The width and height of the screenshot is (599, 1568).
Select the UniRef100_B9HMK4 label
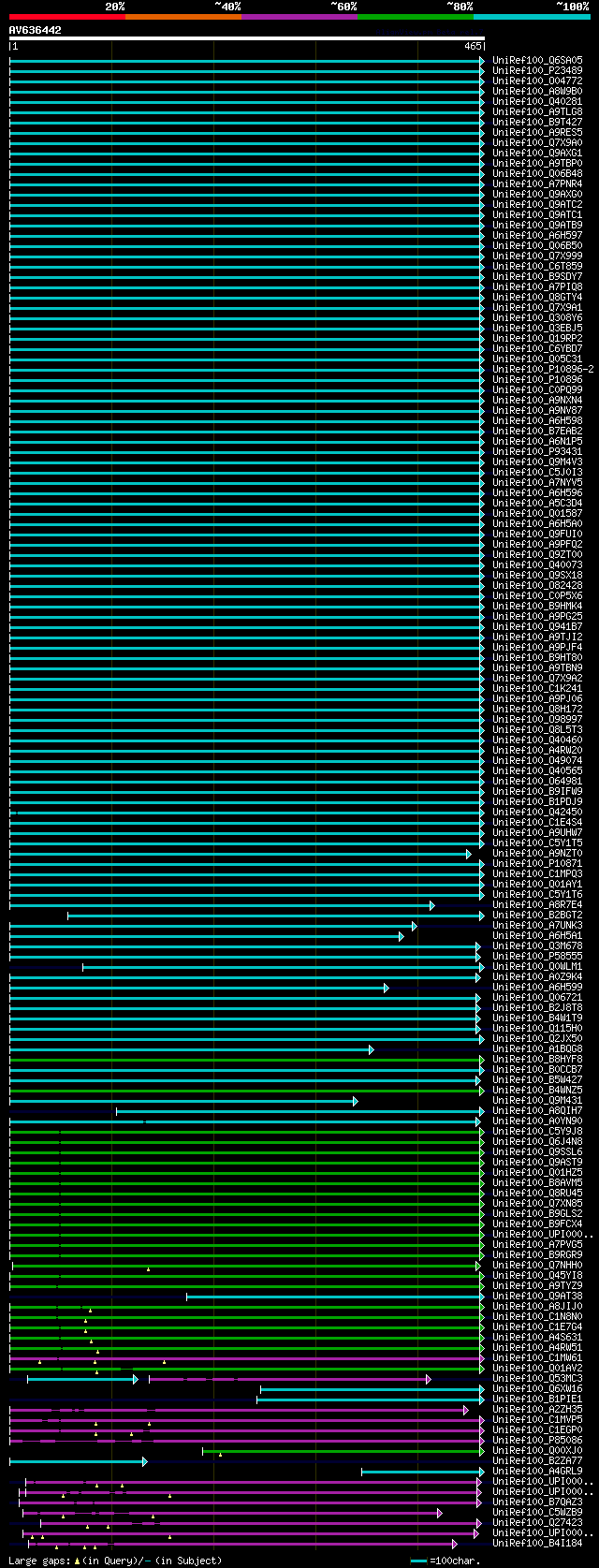coord(537,606)
